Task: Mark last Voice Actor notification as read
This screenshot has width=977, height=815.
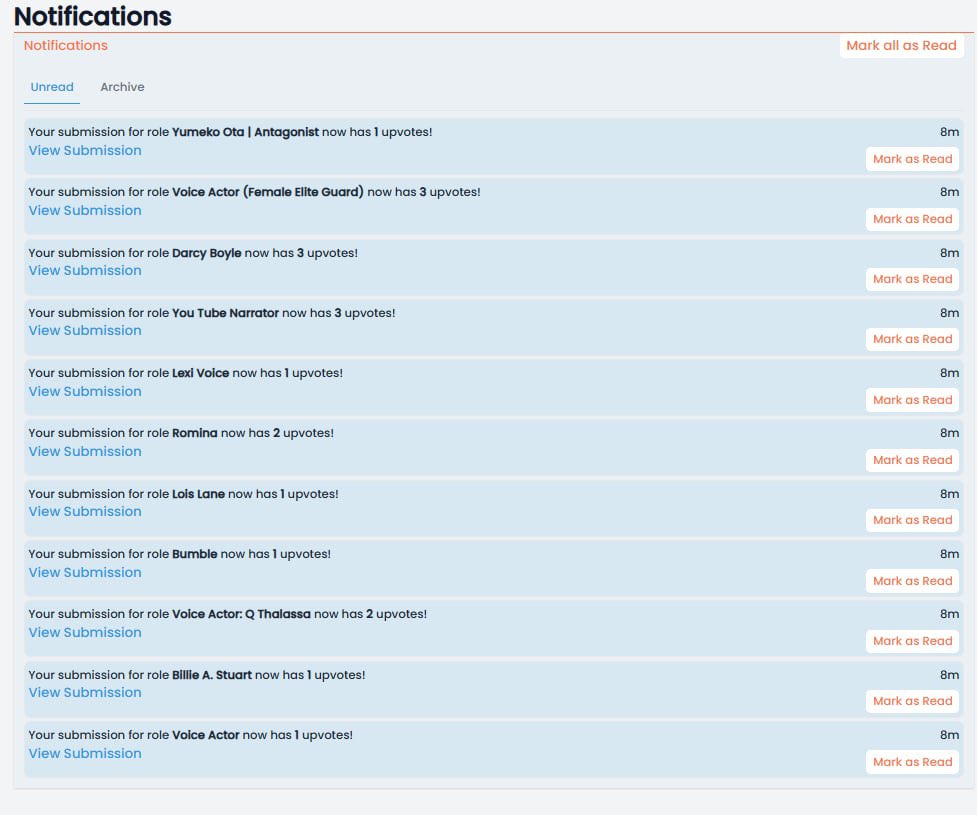Action: tap(912, 762)
